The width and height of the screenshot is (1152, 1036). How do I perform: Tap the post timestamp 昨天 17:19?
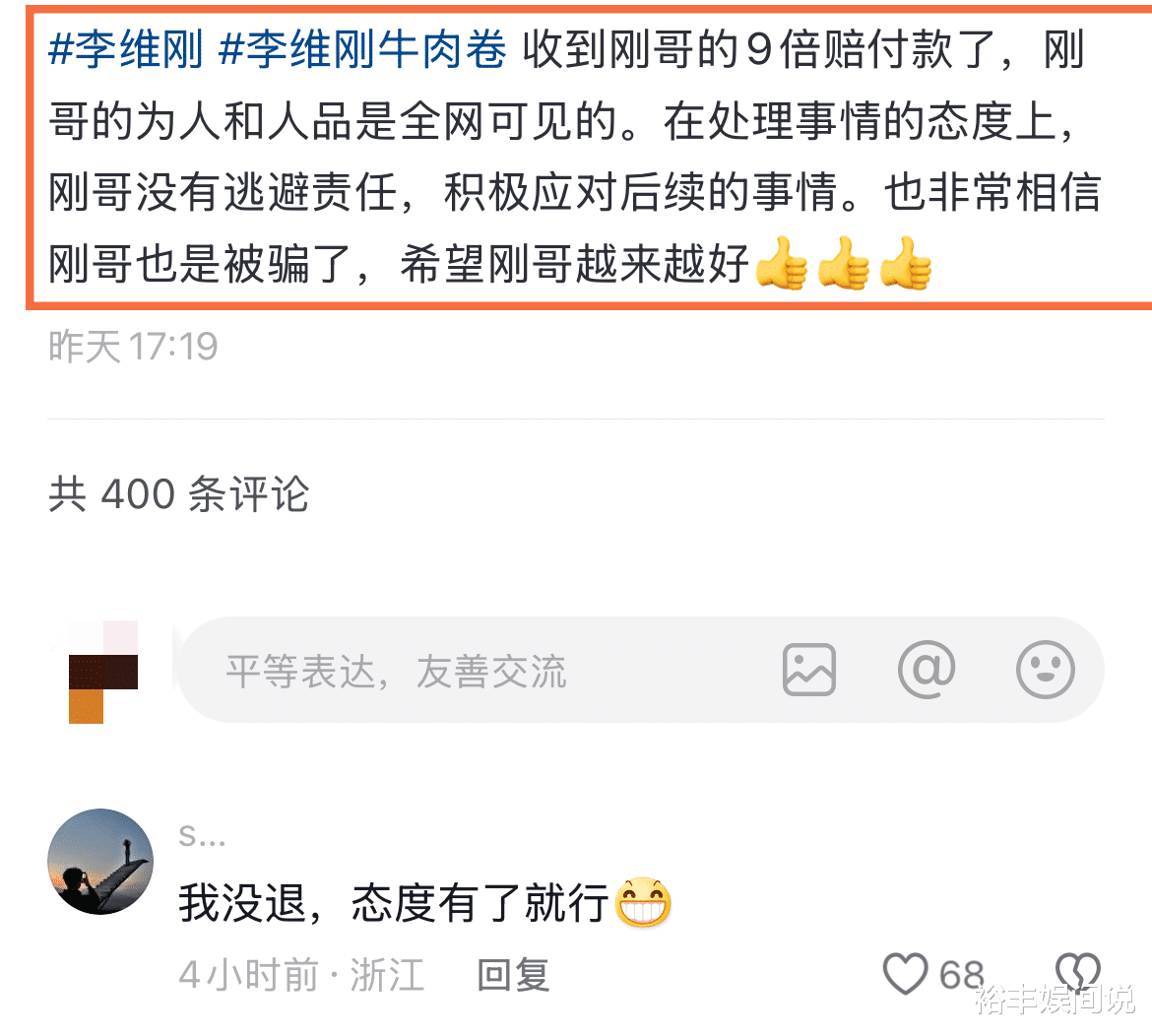click(x=133, y=346)
